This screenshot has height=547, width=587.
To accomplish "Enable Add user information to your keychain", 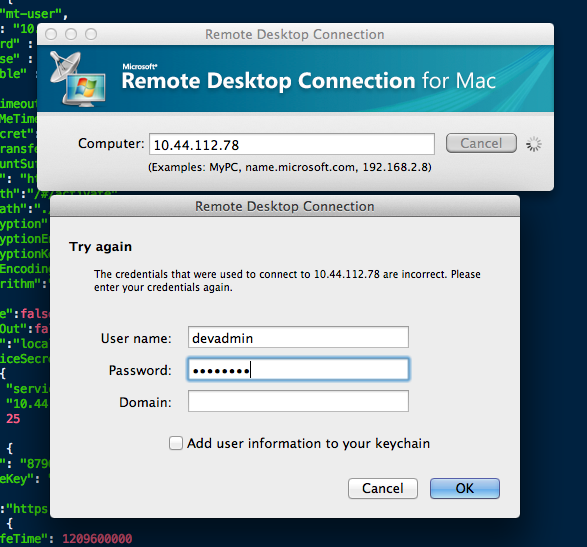I will (176, 443).
